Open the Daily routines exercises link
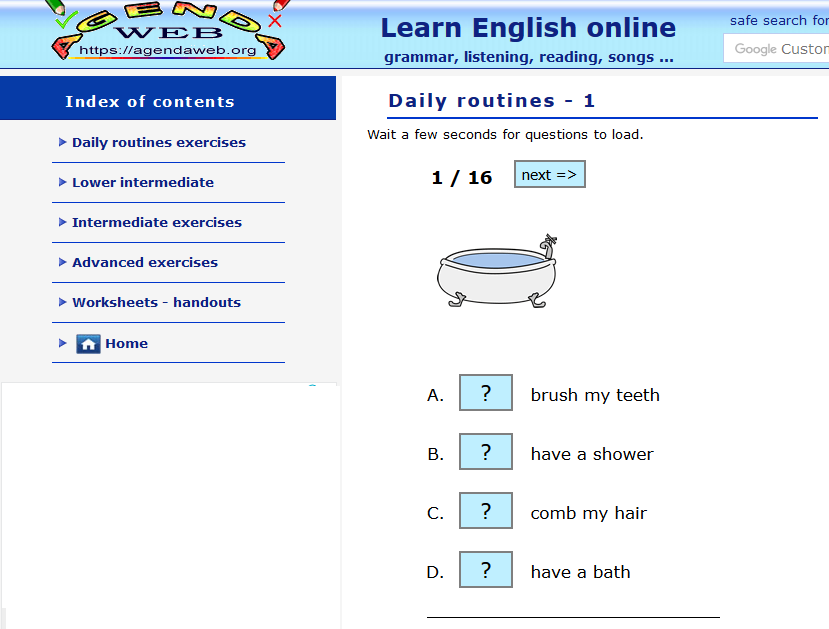The image size is (829, 629). pos(158,142)
